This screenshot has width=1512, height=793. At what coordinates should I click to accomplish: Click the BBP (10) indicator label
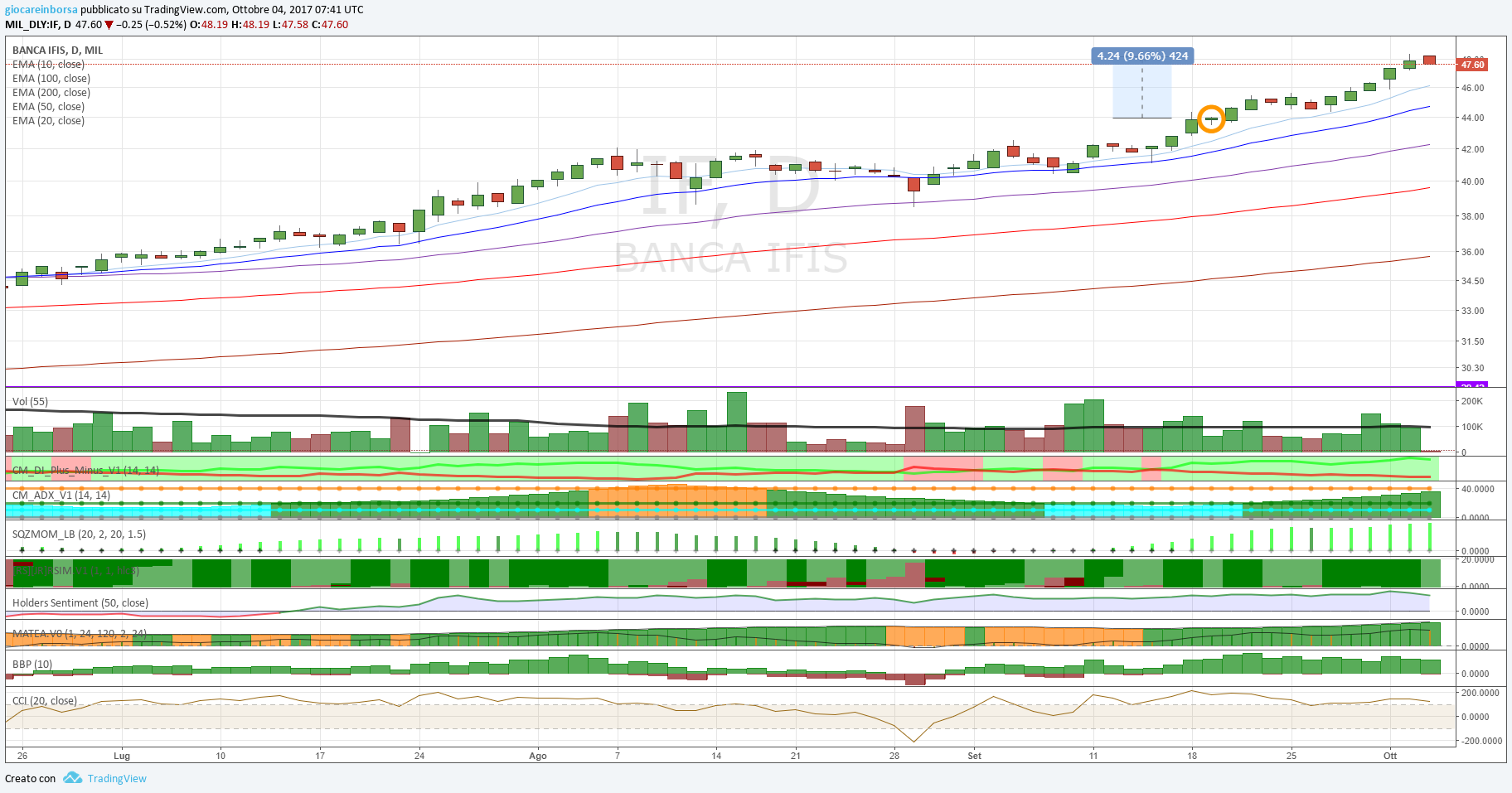32,665
